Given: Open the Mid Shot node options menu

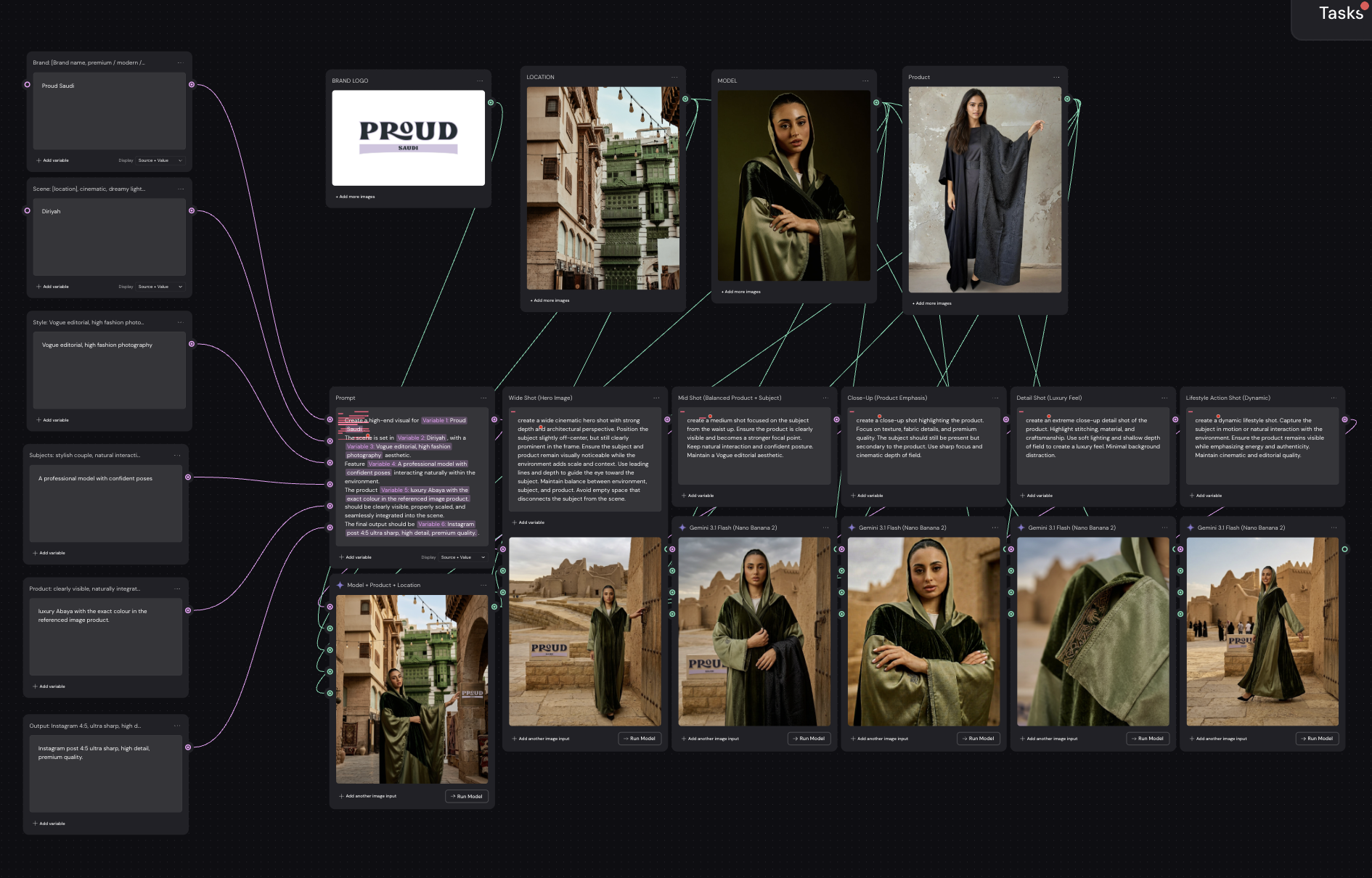Looking at the screenshot, I should point(825,398).
